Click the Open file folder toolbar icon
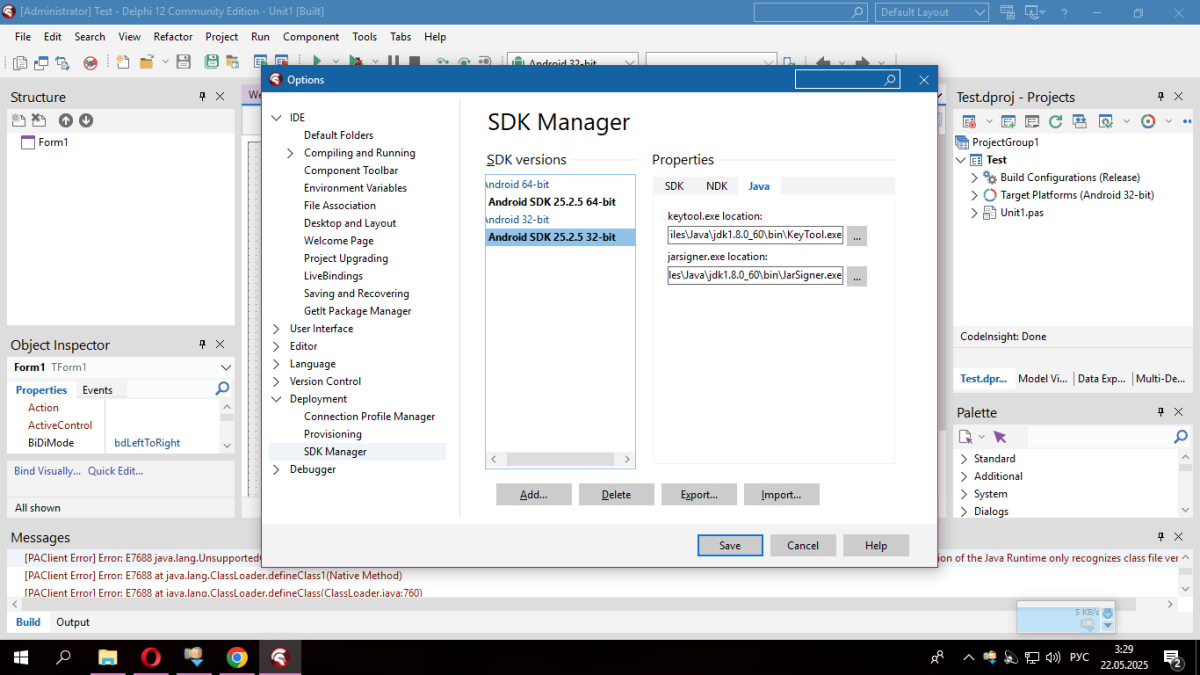The height and width of the screenshot is (675, 1200). pos(147,62)
